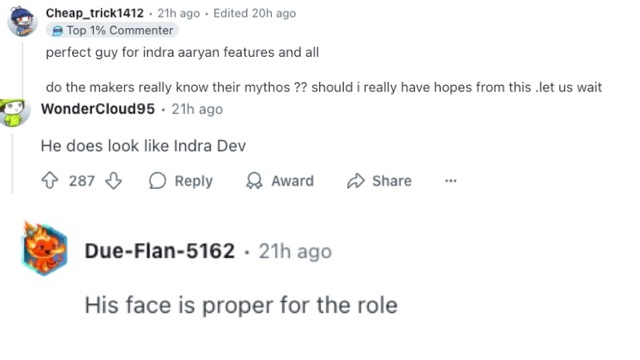Screen dimensions: 640x360
Task: Open the three-dot more options menu
Action: click(451, 180)
